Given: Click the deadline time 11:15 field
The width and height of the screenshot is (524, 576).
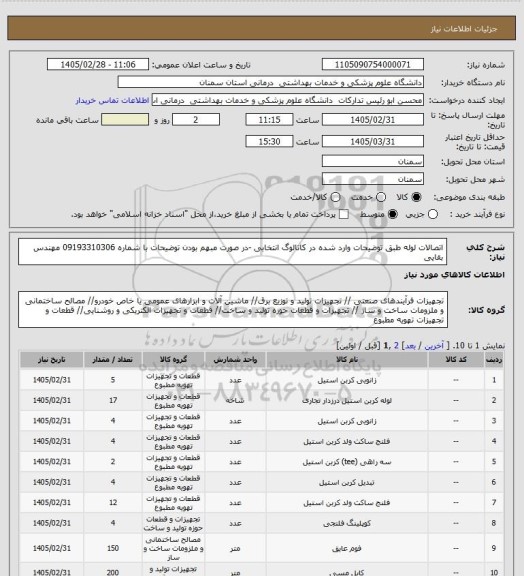Looking at the screenshot, I should pos(269,120).
